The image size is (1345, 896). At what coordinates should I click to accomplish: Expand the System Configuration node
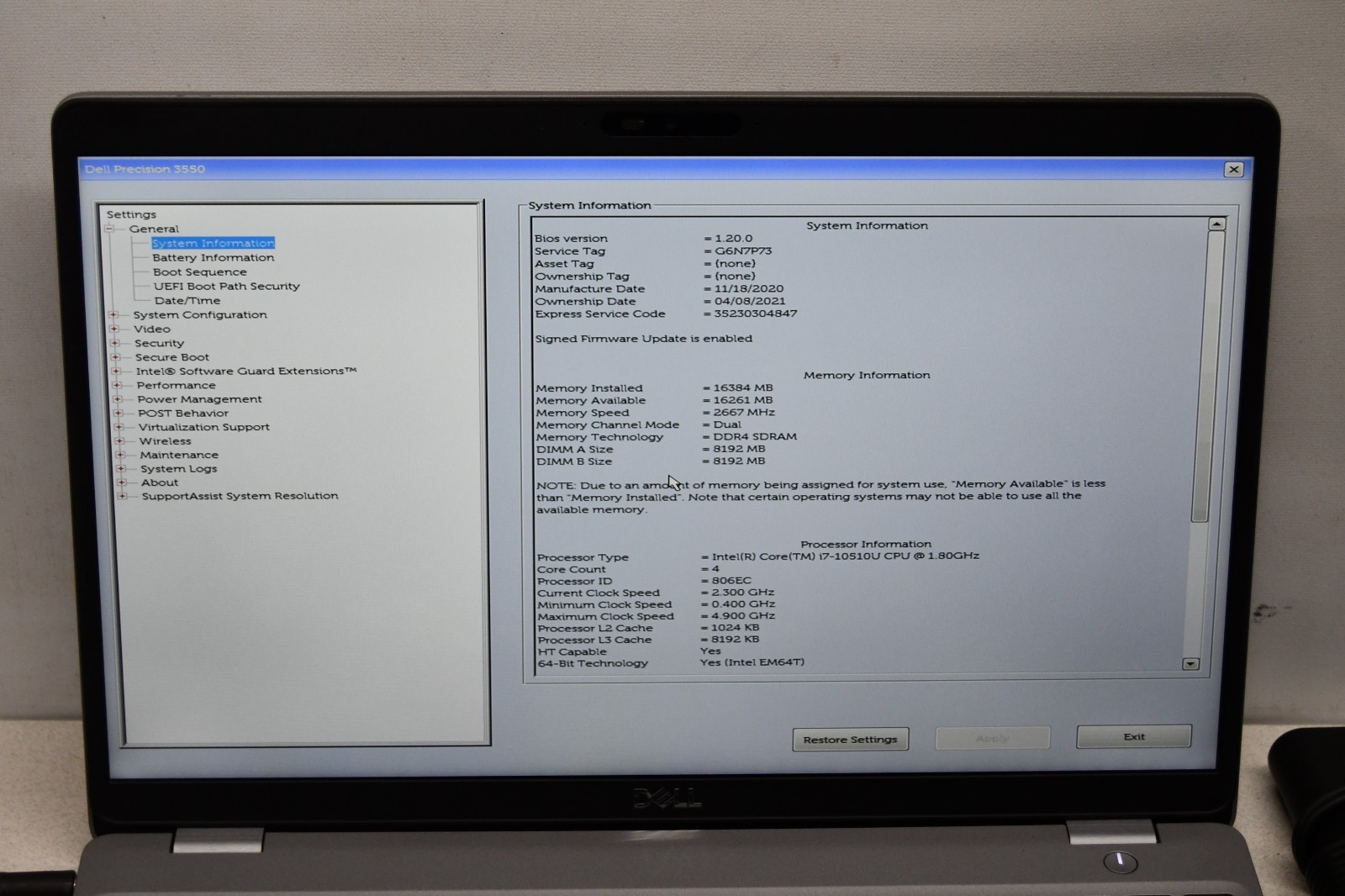pyautogui.click(x=113, y=315)
